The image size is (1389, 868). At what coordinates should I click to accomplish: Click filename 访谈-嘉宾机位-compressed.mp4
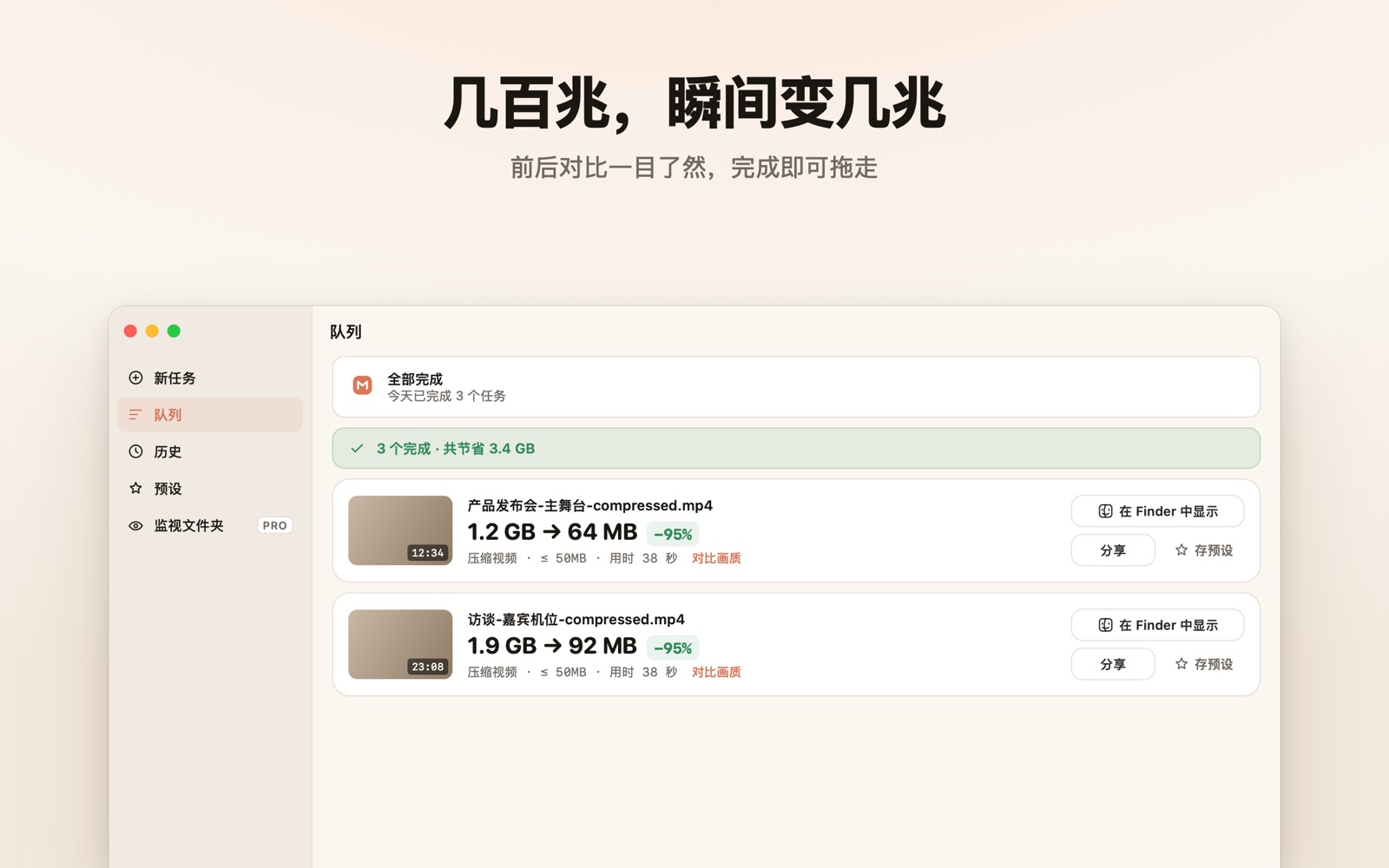click(576, 619)
